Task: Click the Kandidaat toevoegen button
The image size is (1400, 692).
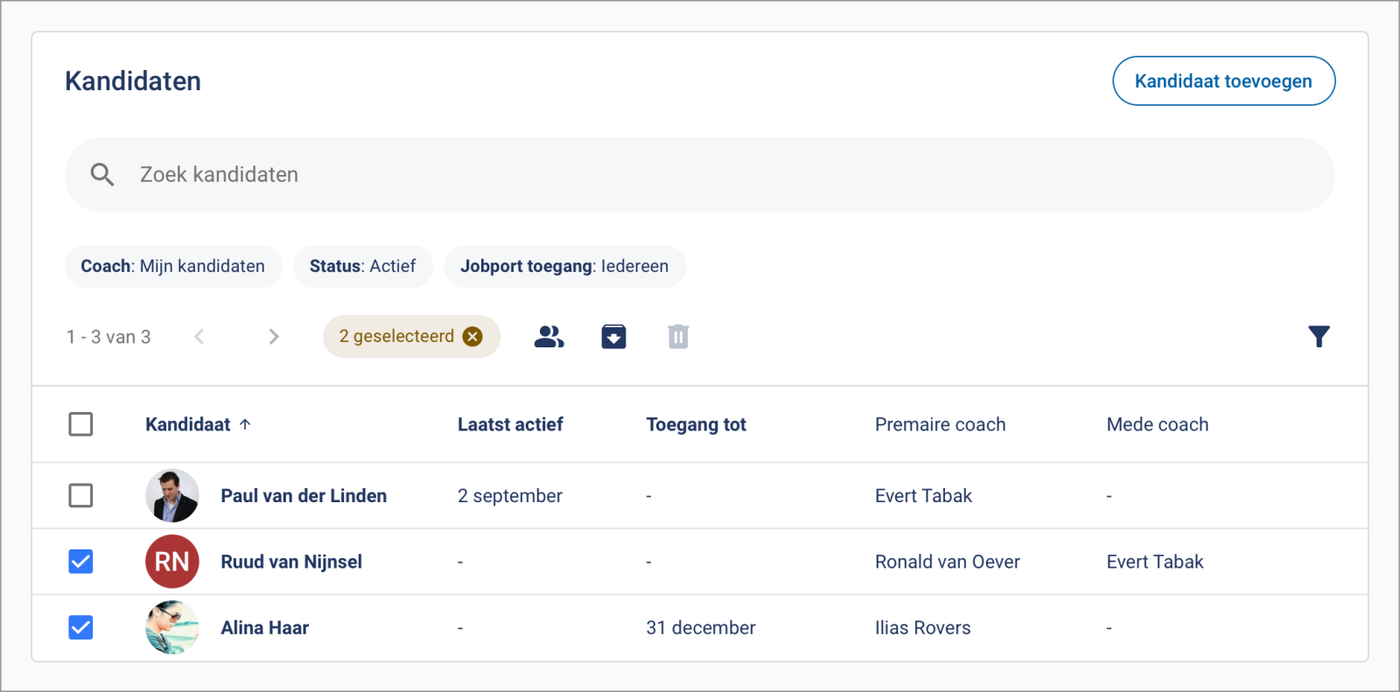Action: tap(1223, 81)
